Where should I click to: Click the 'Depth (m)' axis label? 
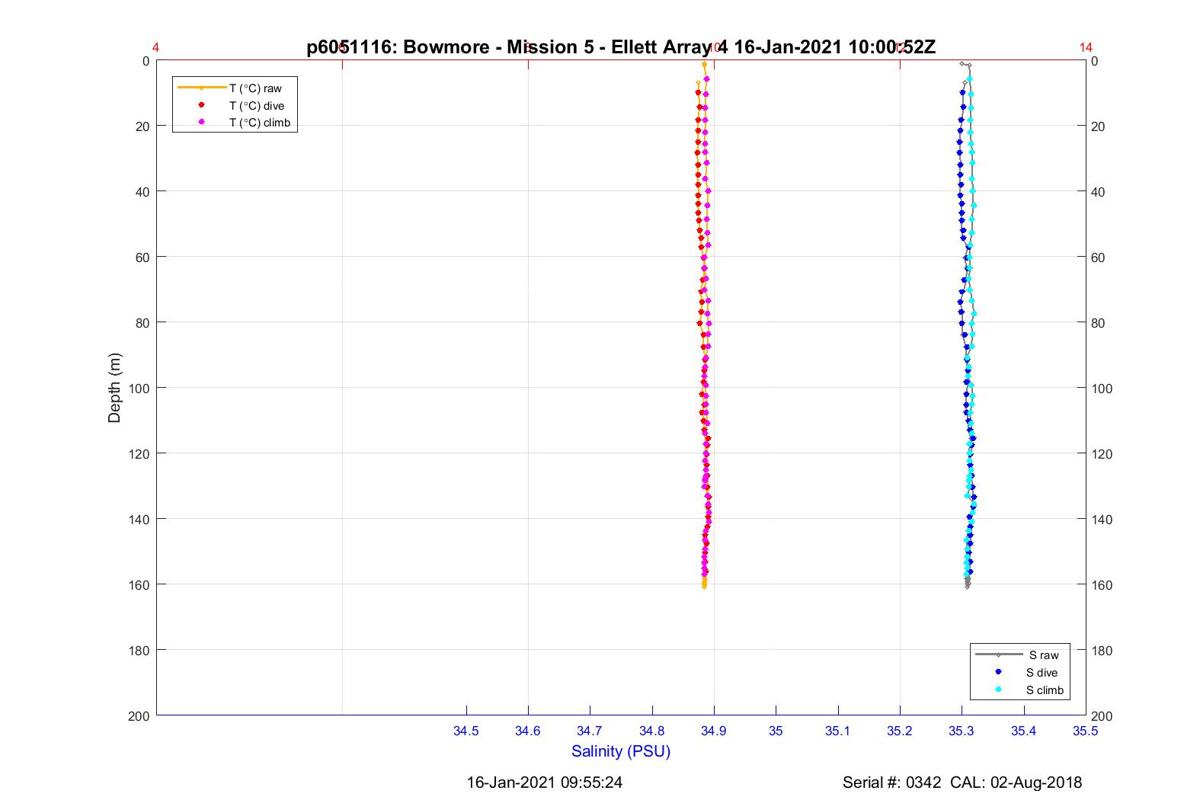(x=115, y=388)
